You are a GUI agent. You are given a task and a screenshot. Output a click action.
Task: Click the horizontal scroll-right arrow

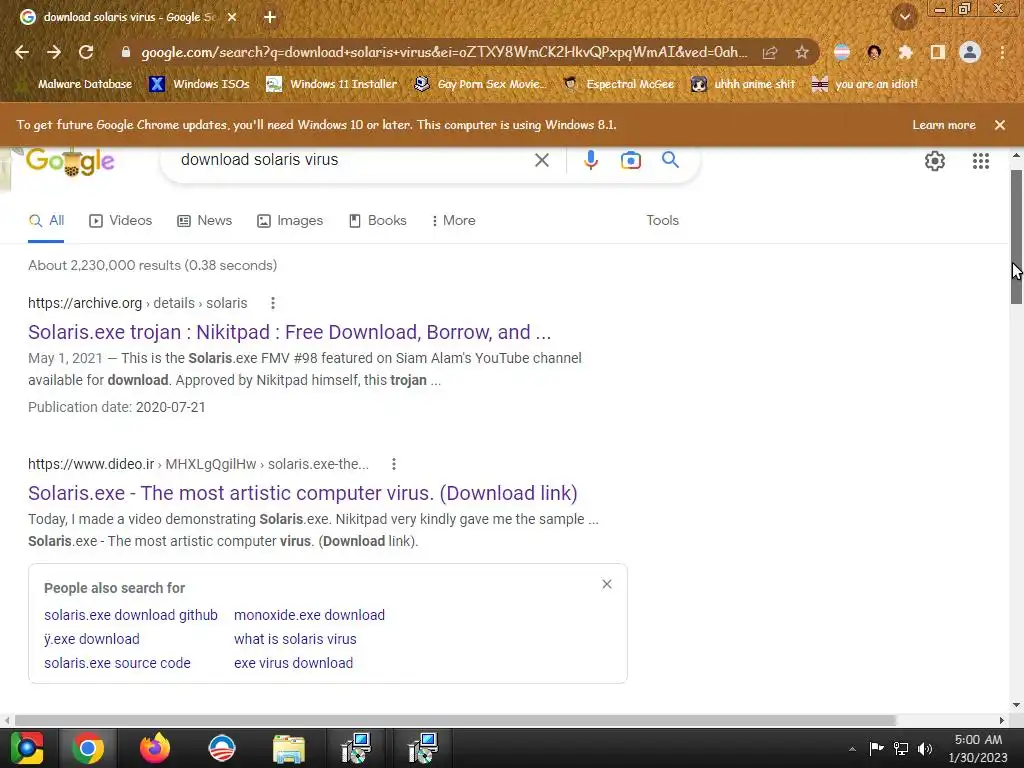coord(1001,720)
